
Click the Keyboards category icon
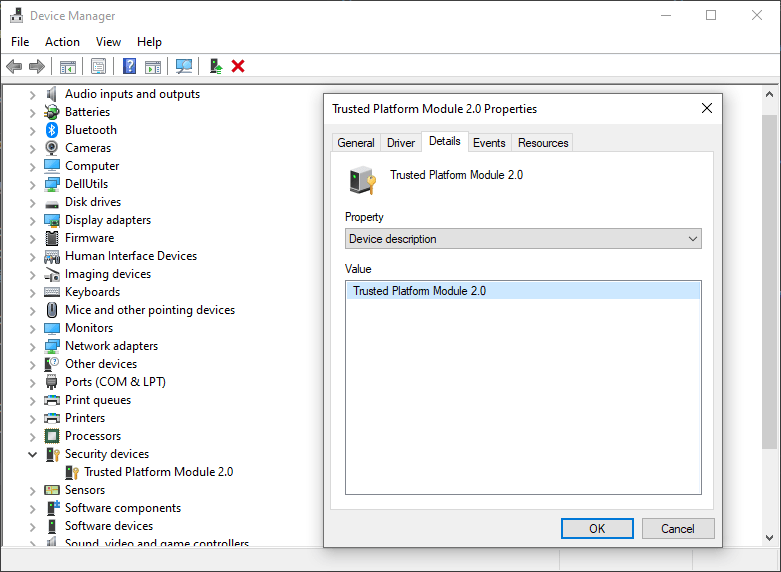click(52, 292)
